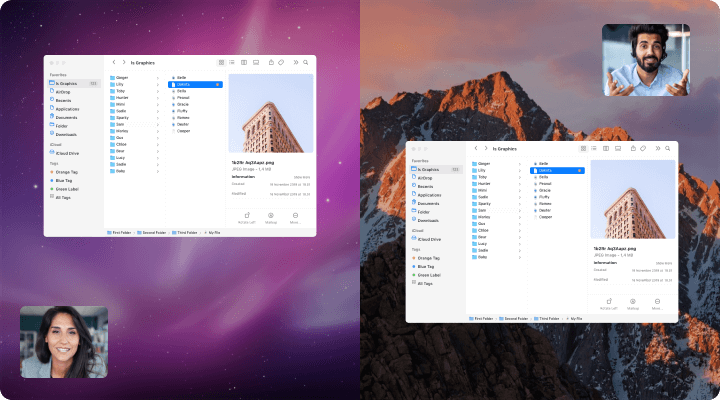The height and width of the screenshot is (400, 720).
Task: Expand the Gus folder chevron in purple-wallpaper Finder
Action: tap(158, 138)
